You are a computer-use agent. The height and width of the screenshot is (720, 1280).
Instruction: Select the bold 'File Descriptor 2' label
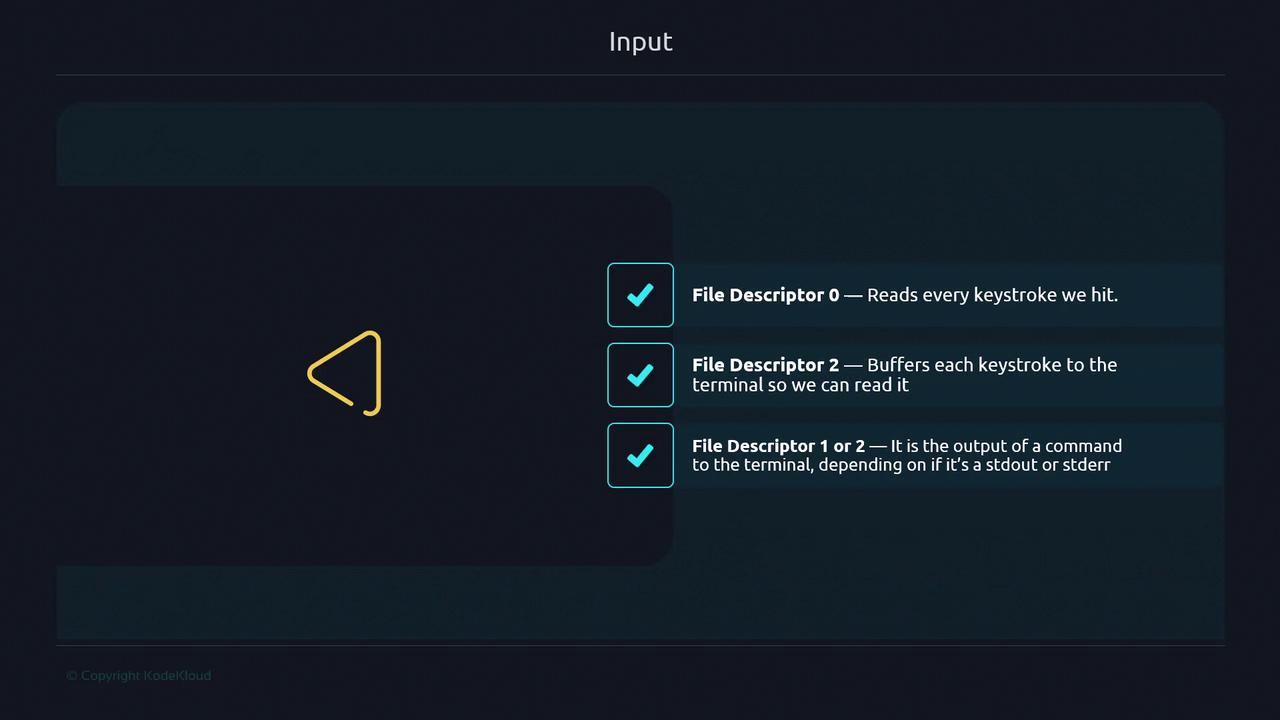coord(765,365)
